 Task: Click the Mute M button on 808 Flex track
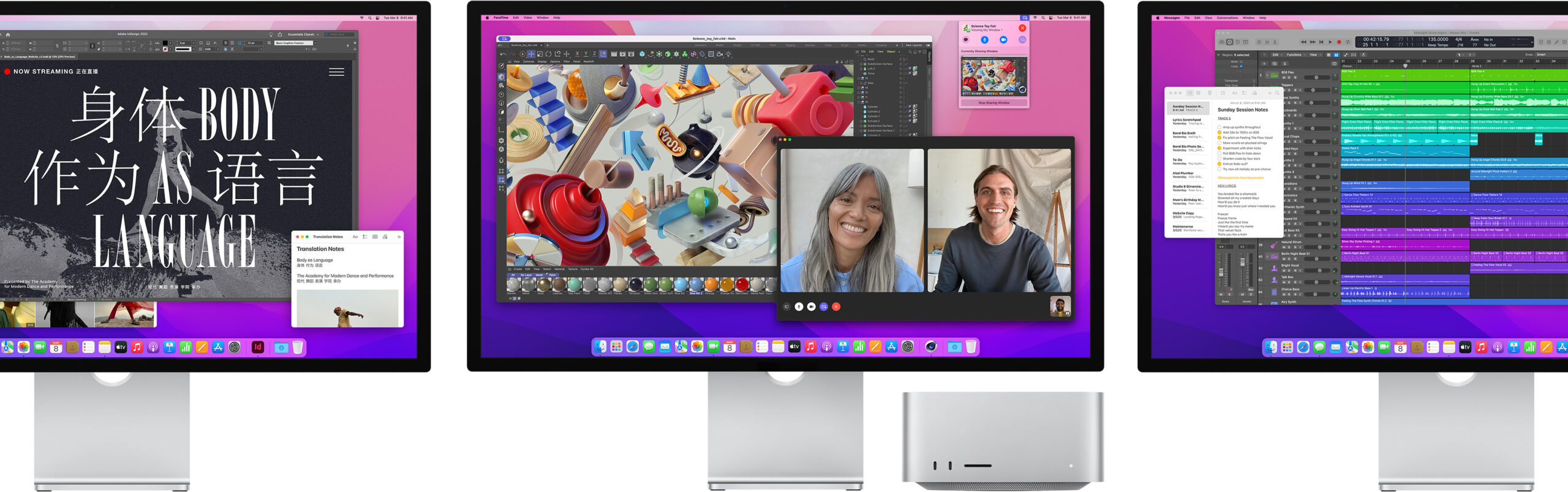(1284, 77)
